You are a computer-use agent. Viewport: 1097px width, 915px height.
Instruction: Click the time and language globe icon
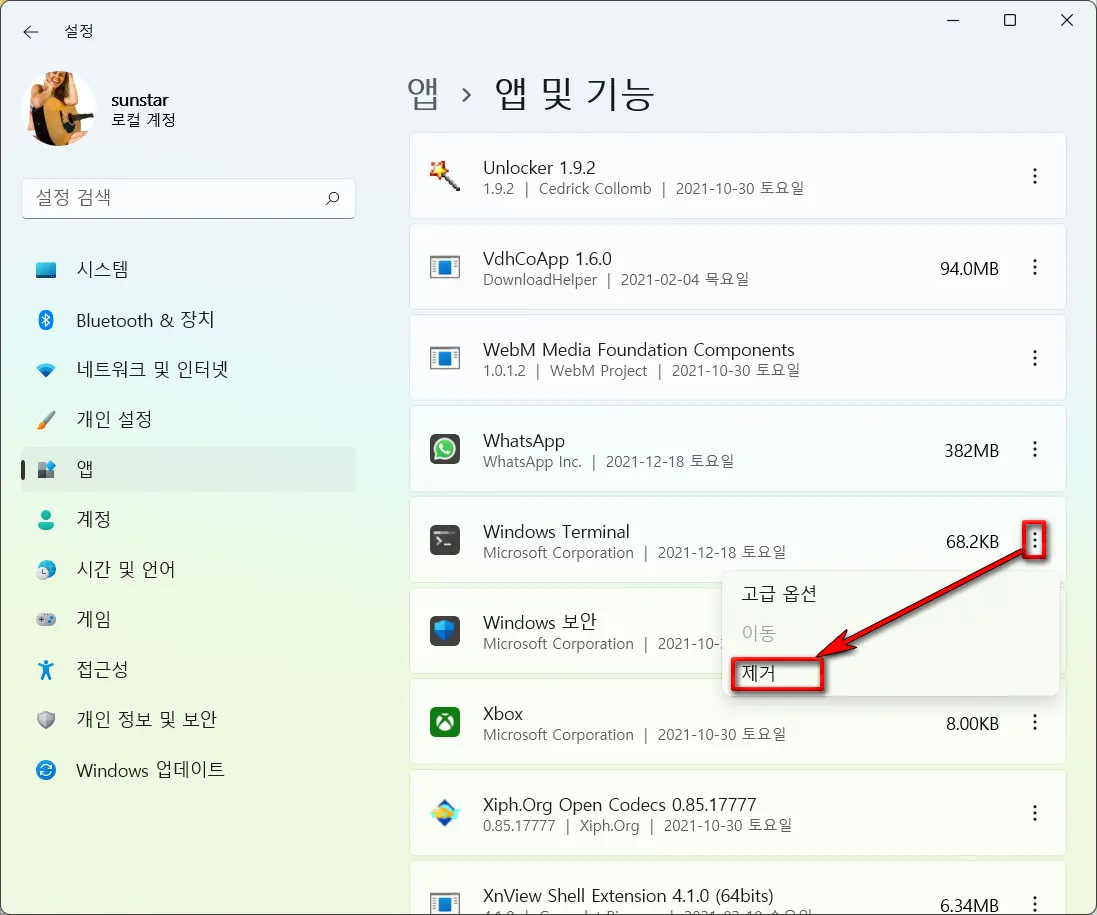click(46, 570)
